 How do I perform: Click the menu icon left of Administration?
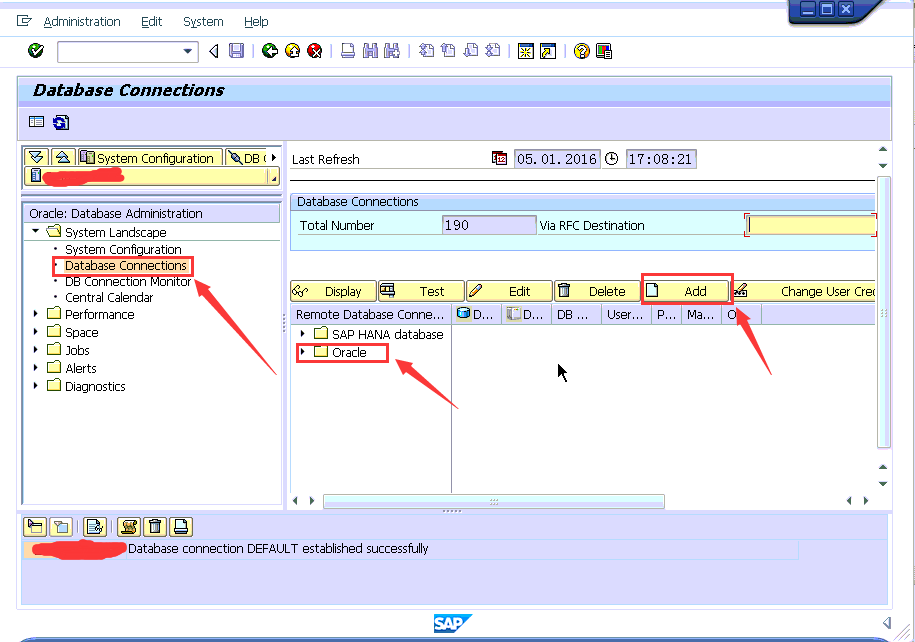24,21
